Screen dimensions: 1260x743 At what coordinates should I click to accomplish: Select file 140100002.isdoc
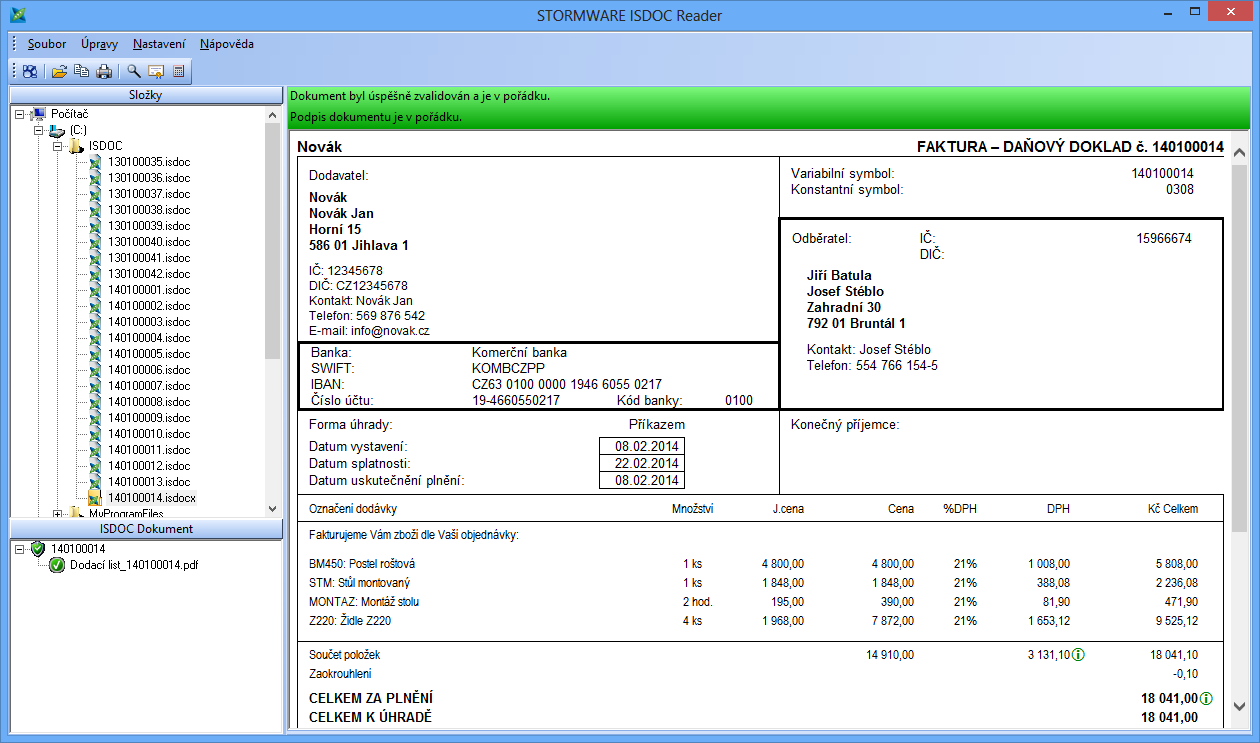pos(149,306)
